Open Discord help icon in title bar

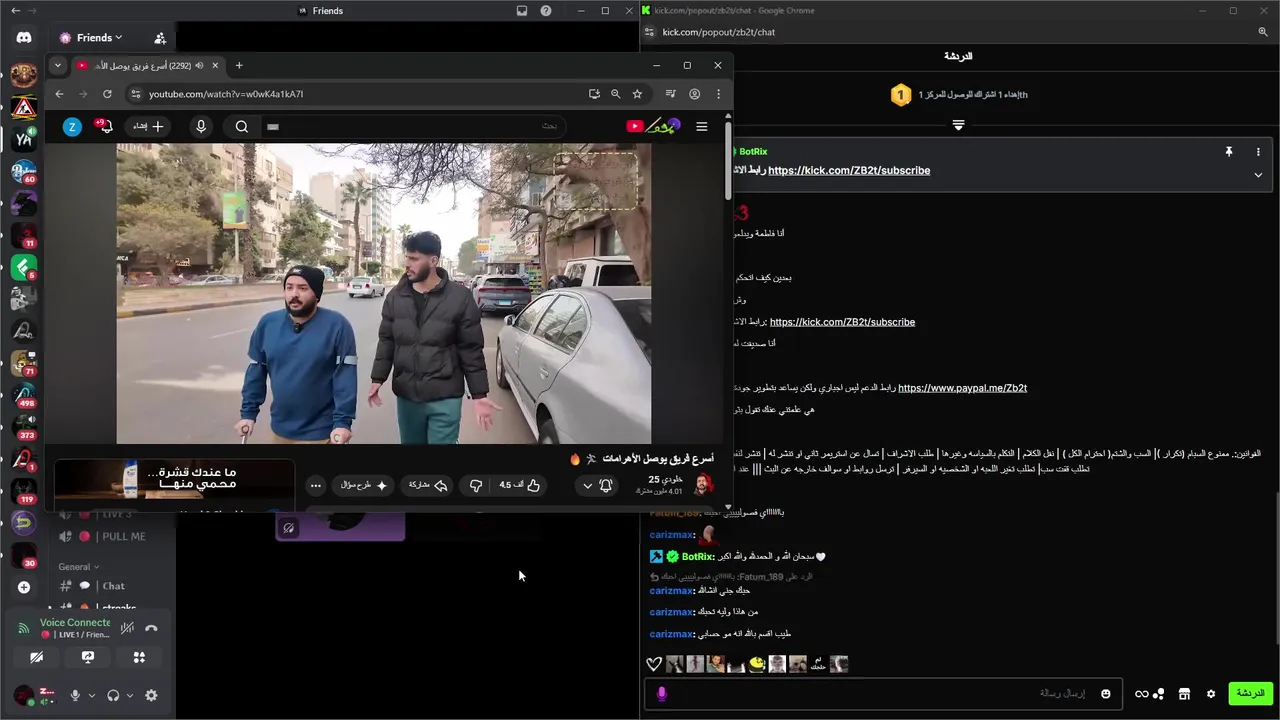tap(546, 11)
